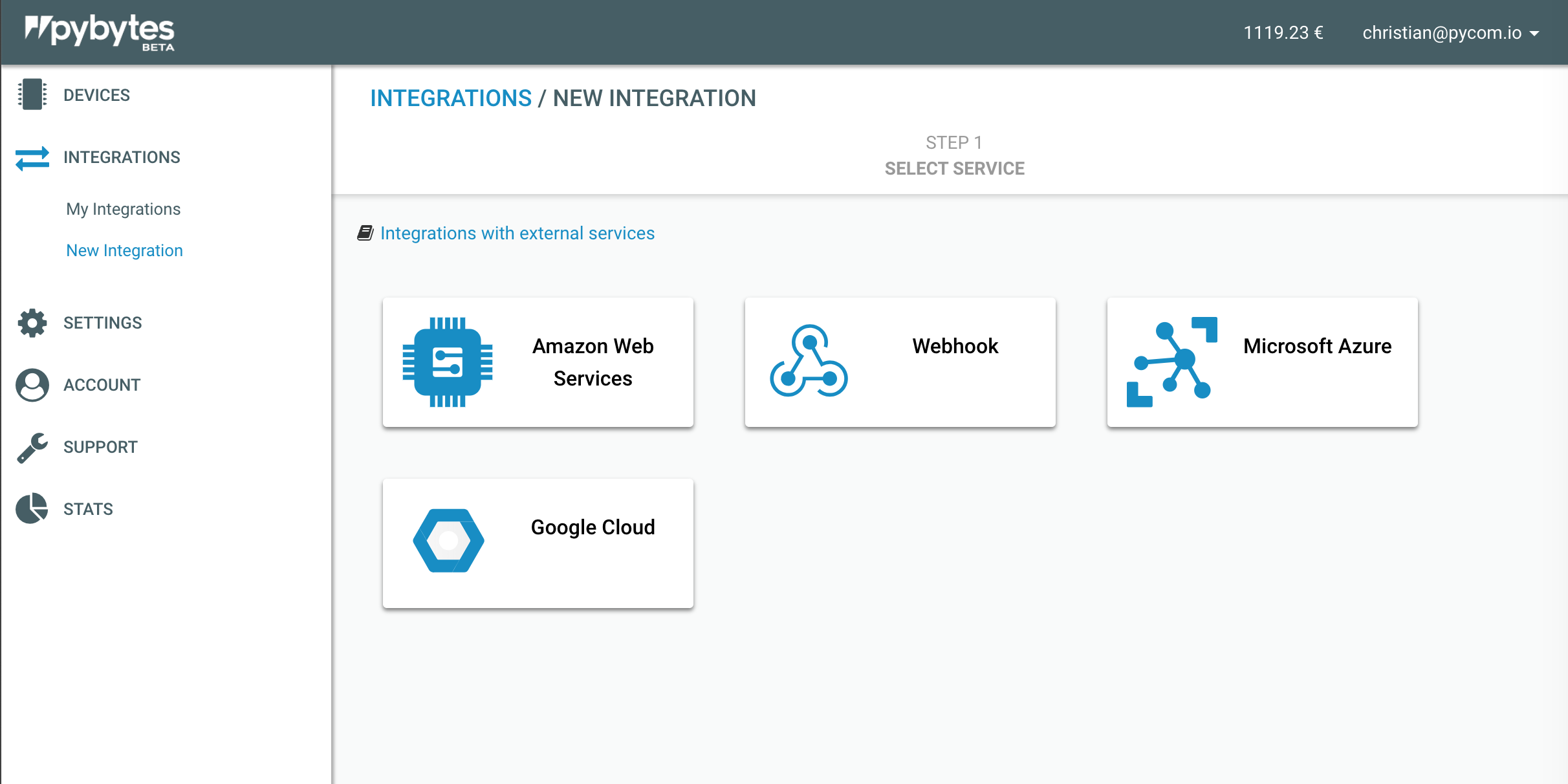Screen dimensions: 1568x784
Task: Select Amazon Web Services as integration service
Action: click(x=537, y=361)
